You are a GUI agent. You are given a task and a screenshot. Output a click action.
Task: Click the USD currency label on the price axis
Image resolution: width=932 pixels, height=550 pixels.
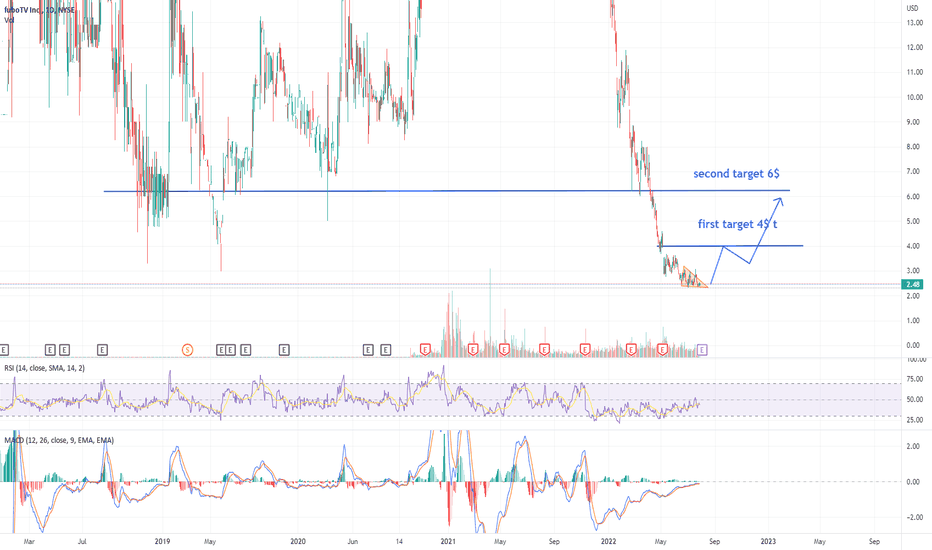[x=912, y=8]
